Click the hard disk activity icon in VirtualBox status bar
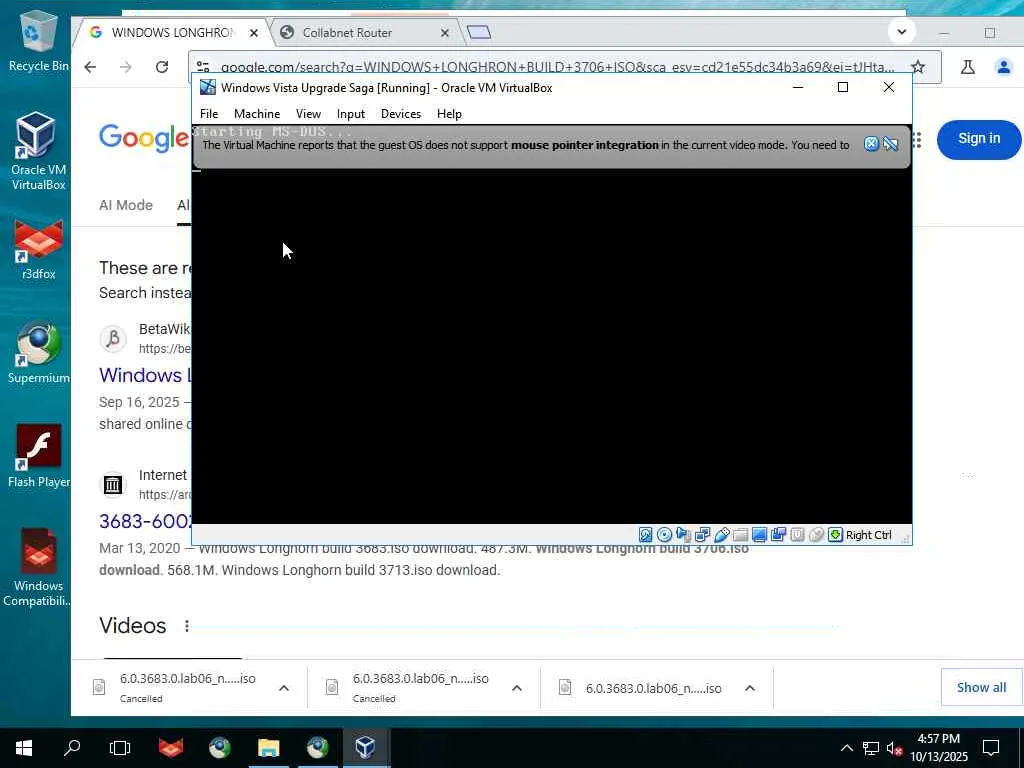The height and width of the screenshot is (768, 1024). (x=645, y=535)
